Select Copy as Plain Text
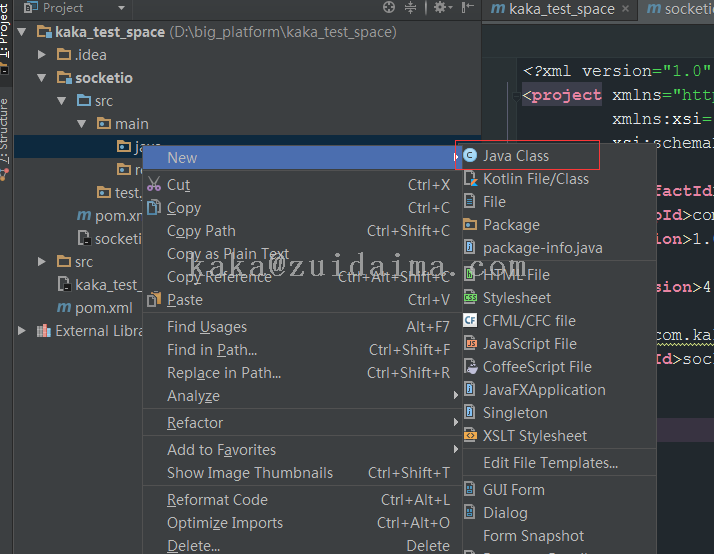 [x=302, y=254]
